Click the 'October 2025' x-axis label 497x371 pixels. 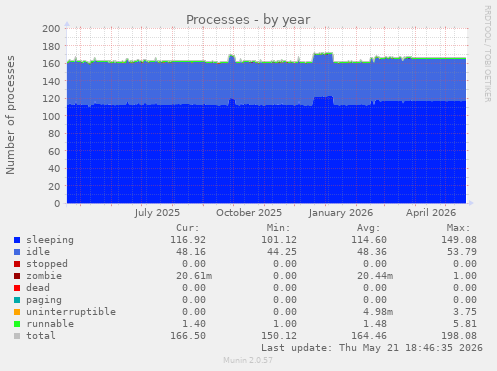[249, 213]
